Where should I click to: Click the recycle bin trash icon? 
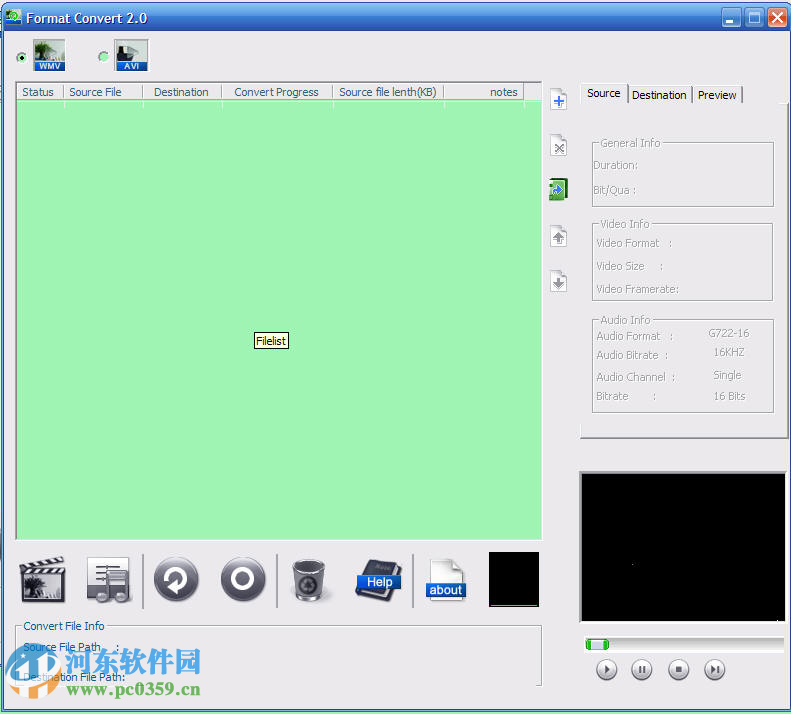tap(311, 580)
